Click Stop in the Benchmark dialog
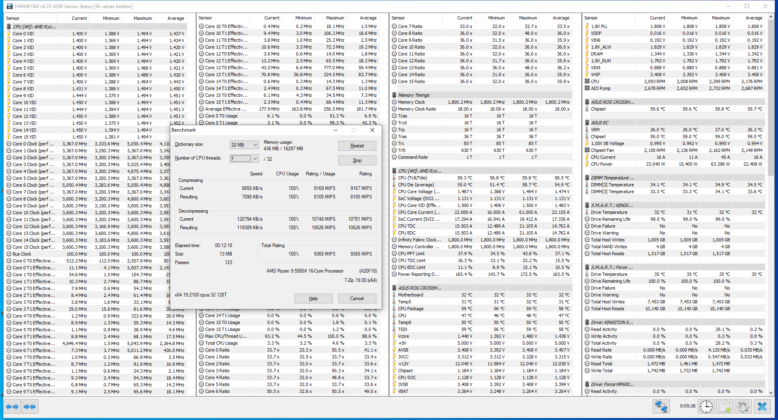The width and height of the screenshot is (778, 420). click(357, 160)
